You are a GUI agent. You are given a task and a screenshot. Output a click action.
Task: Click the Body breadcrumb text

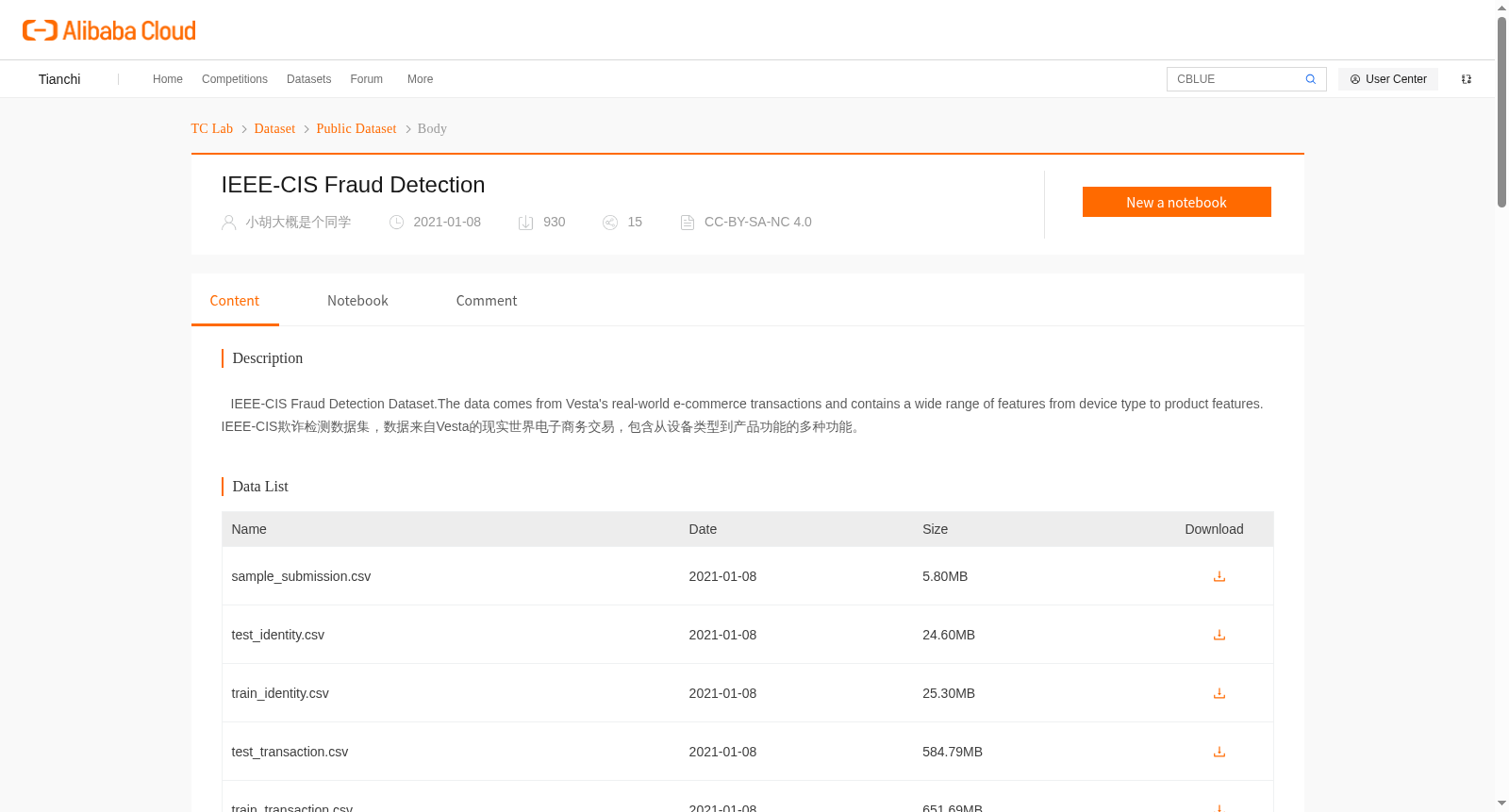coord(432,128)
